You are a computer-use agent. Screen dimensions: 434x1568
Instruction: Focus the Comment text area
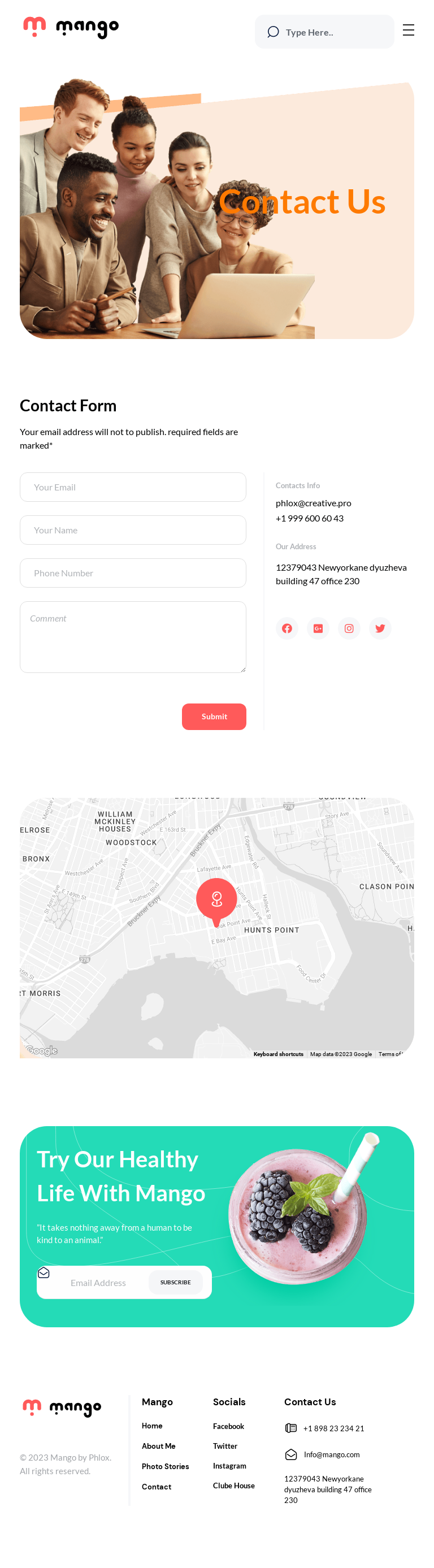tap(133, 637)
